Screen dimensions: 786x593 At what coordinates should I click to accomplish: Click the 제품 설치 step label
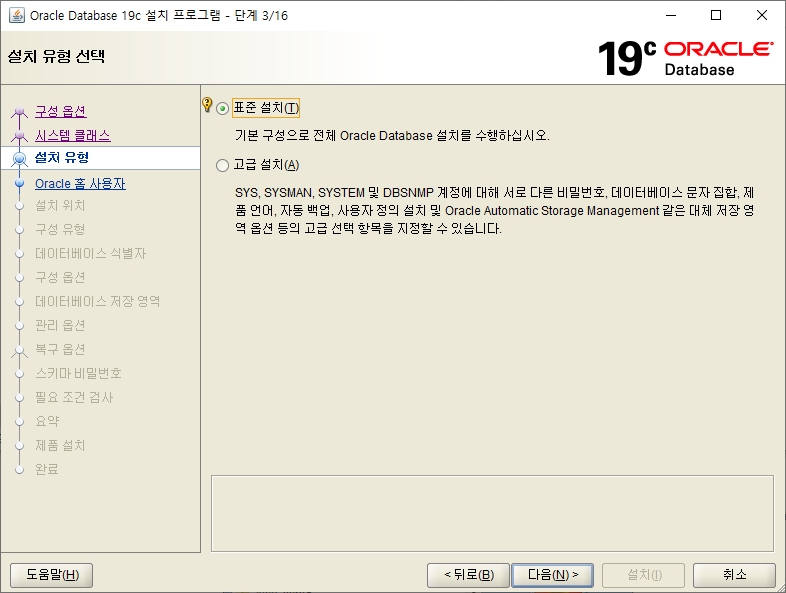[x=60, y=445]
